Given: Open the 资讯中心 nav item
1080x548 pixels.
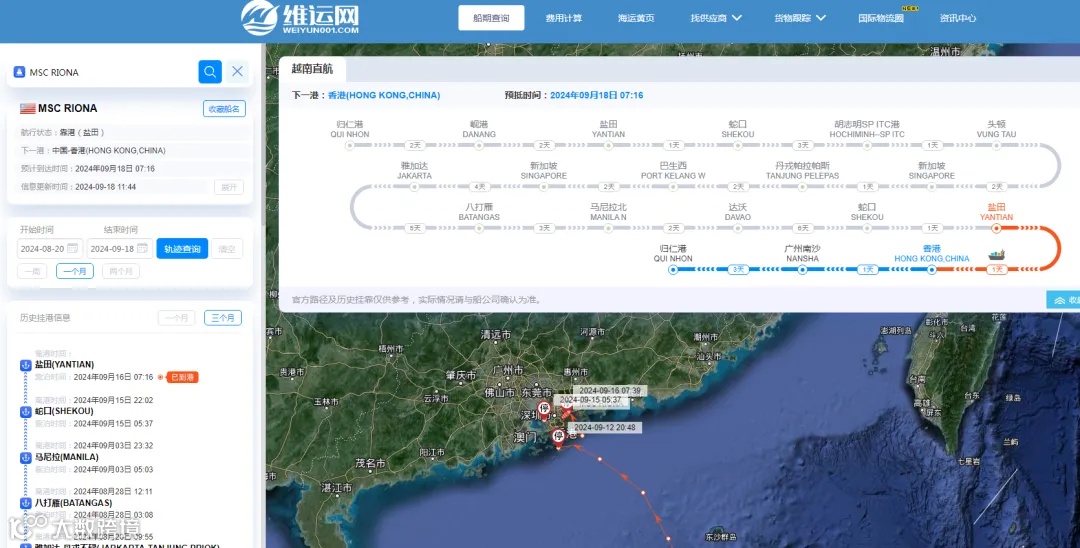Looking at the screenshot, I should (x=958, y=19).
